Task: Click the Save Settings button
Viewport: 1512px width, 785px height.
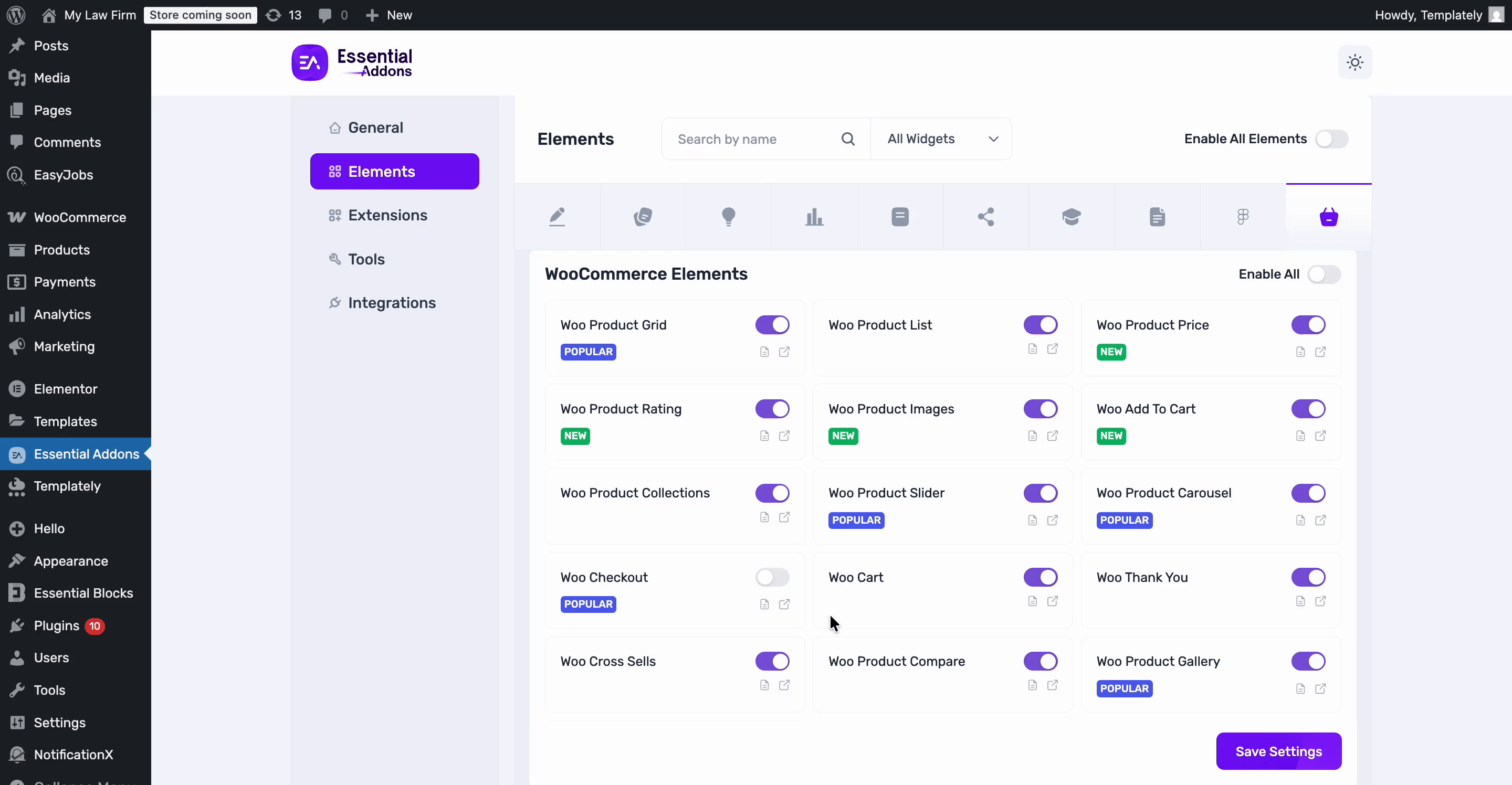Action: [x=1278, y=751]
